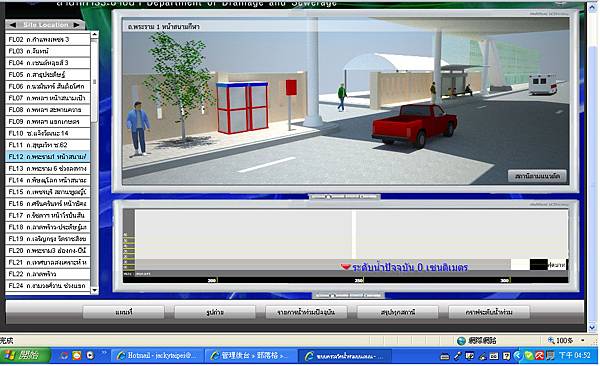The image size is (600, 366).
Task: Click the left arrow beside Site Location
Action: (13, 25)
